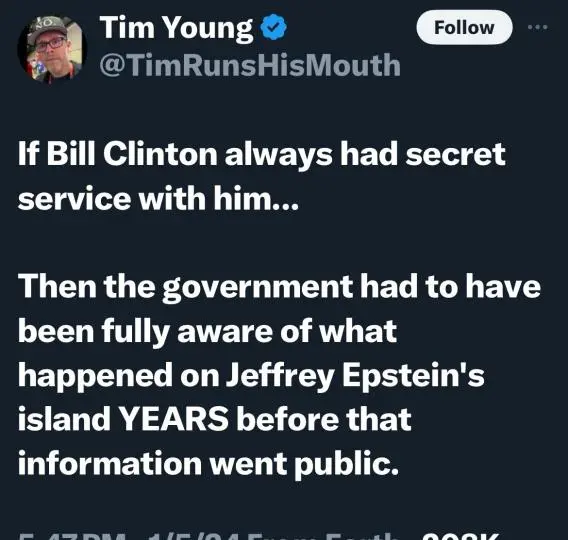Click the Follow button

coord(464,28)
